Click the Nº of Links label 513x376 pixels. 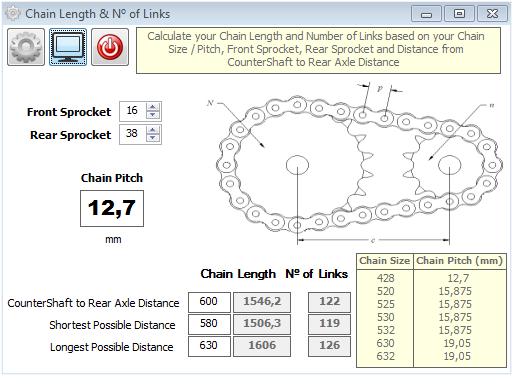pyautogui.click(x=316, y=274)
